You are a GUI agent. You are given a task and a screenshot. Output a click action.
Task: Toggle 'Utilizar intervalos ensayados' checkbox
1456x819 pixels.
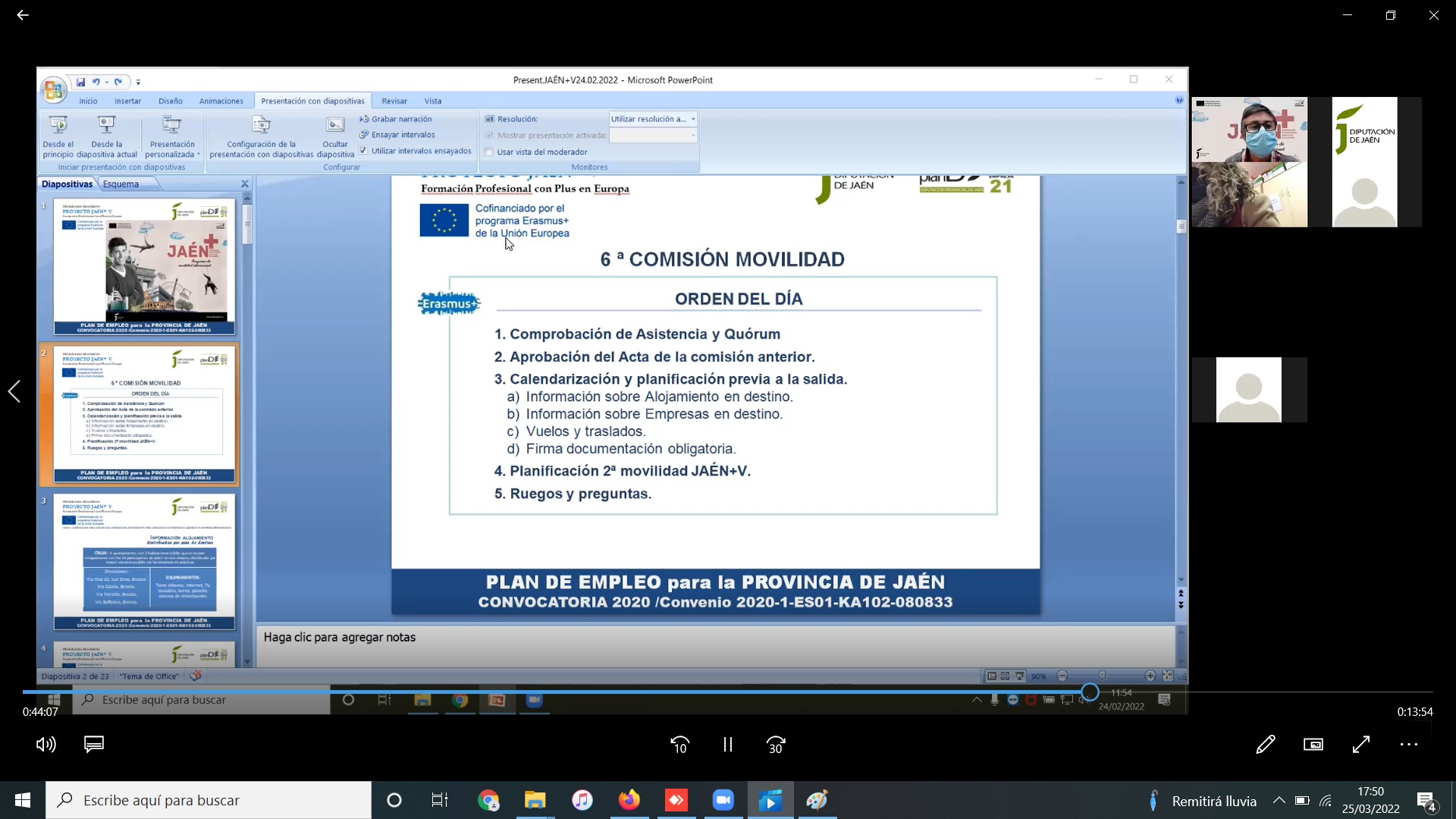tap(363, 151)
